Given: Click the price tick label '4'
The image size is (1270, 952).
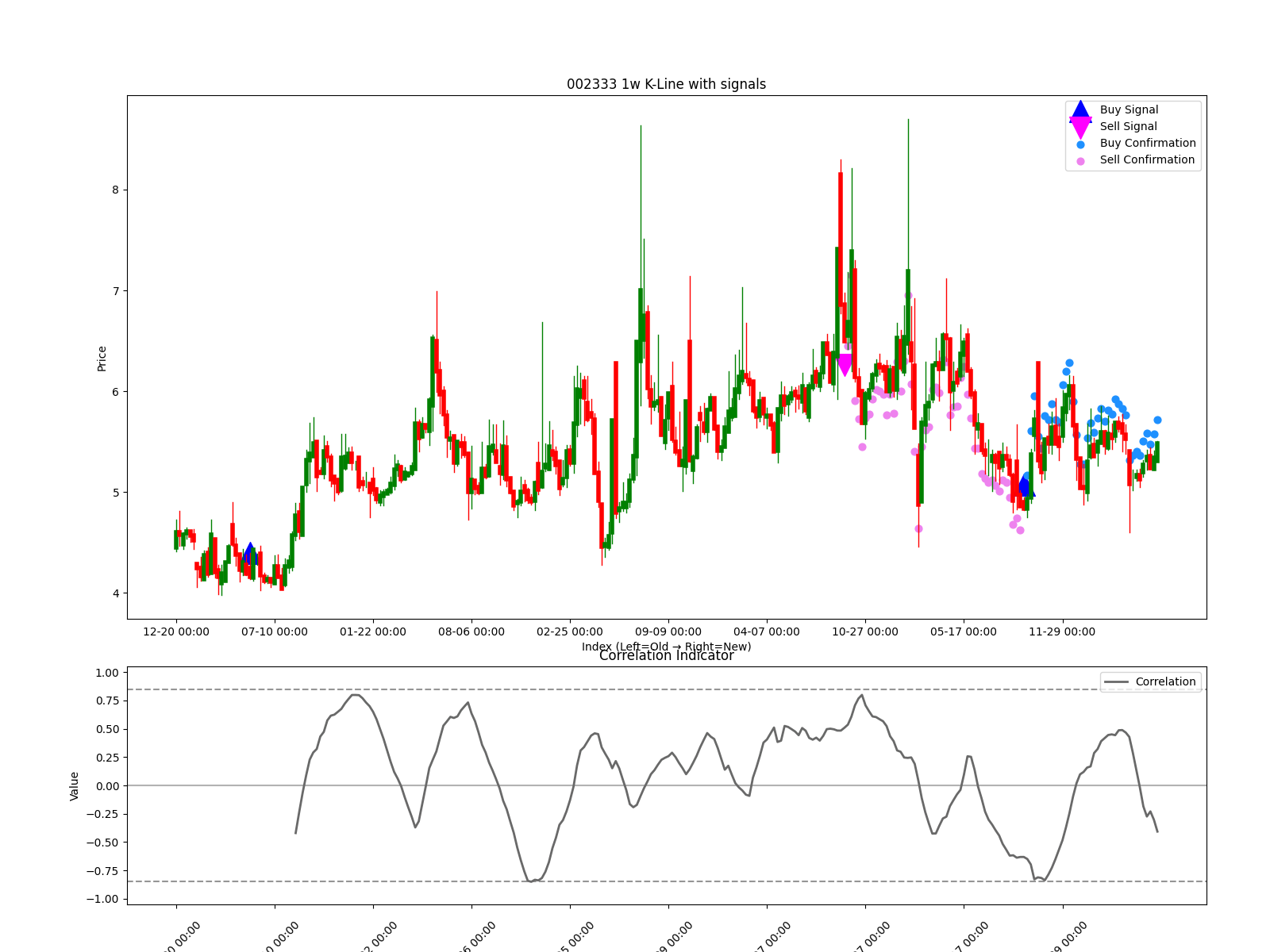Looking at the screenshot, I should [x=115, y=593].
